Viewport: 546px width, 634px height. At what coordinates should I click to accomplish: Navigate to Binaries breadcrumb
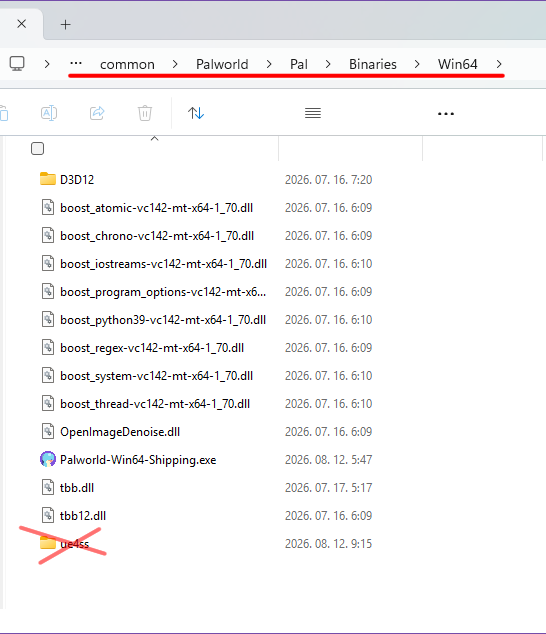pyautogui.click(x=372, y=64)
